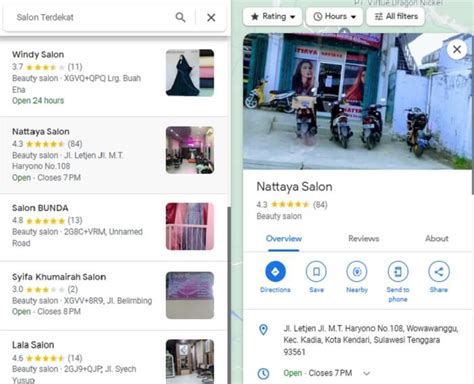474x384 pixels.
Task: Clear the search with X icon
Action: (x=211, y=17)
